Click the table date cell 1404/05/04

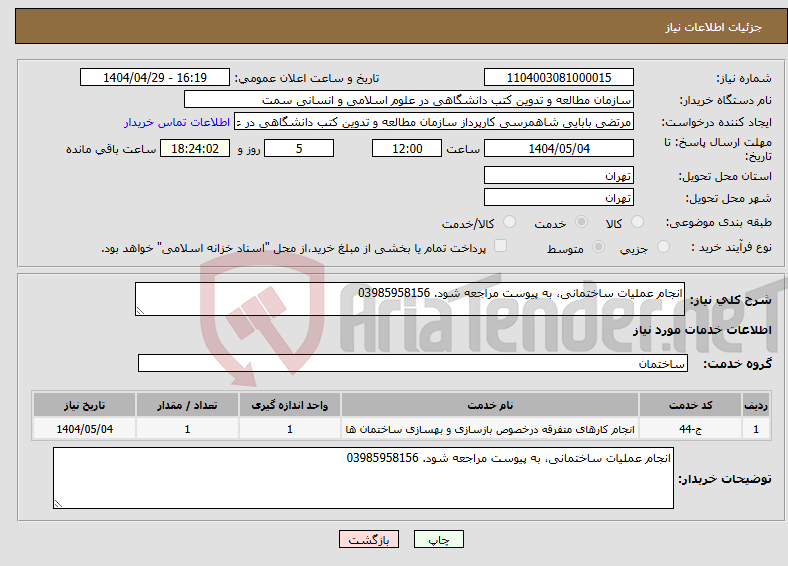84,429
